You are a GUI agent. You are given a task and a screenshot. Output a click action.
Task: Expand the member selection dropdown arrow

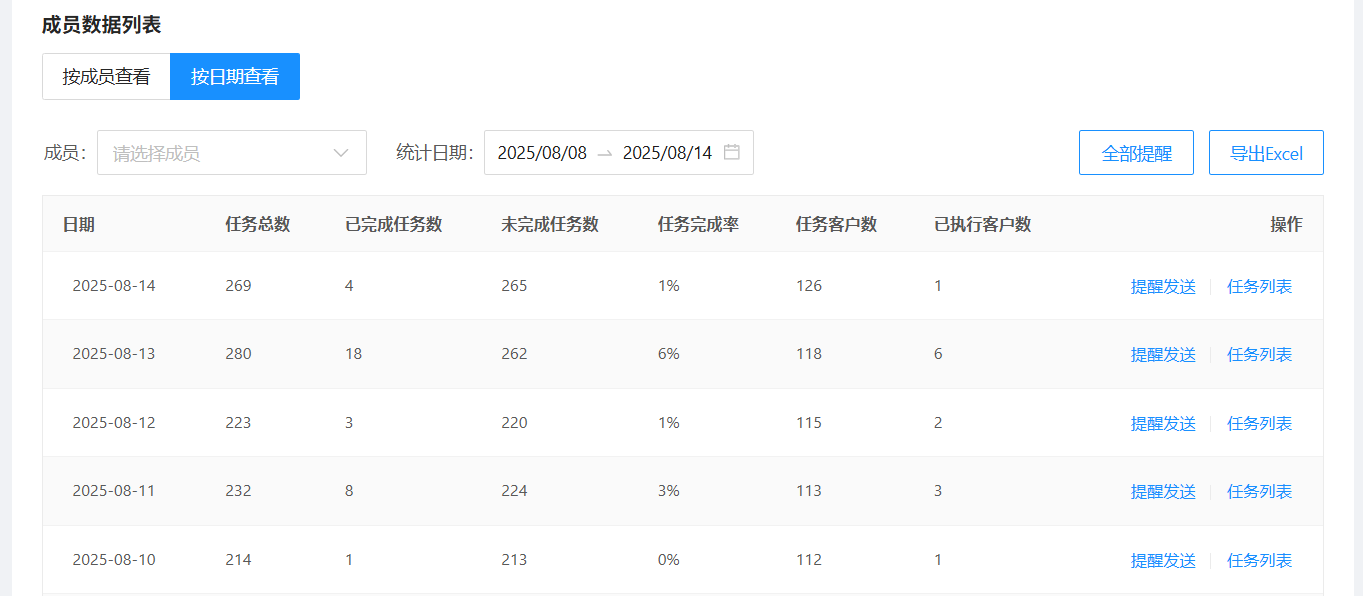click(x=341, y=153)
